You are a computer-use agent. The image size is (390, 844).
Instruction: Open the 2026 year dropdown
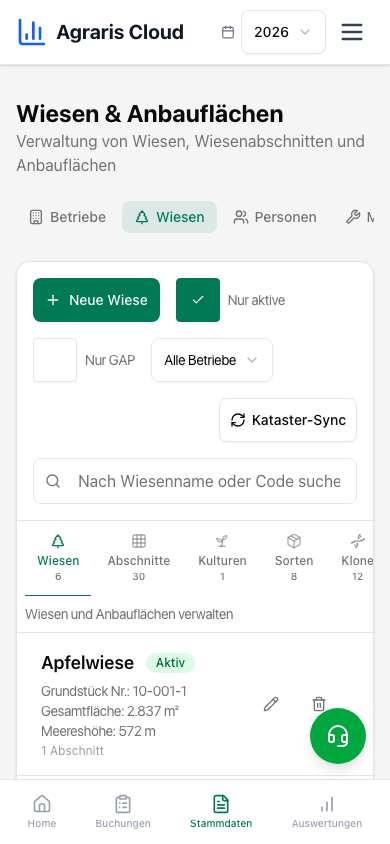[283, 32]
